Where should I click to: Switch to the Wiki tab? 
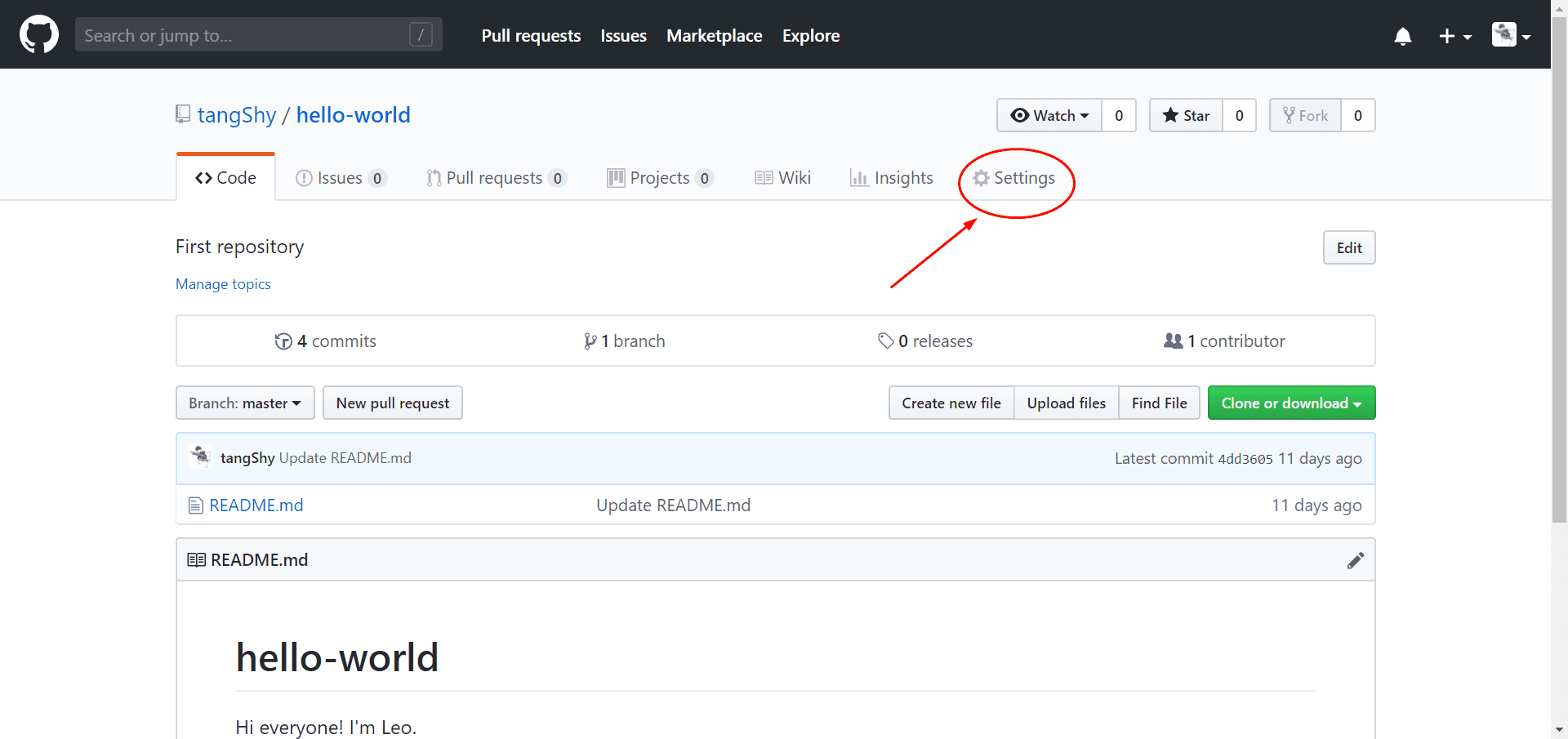pyautogui.click(x=782, y=177)
